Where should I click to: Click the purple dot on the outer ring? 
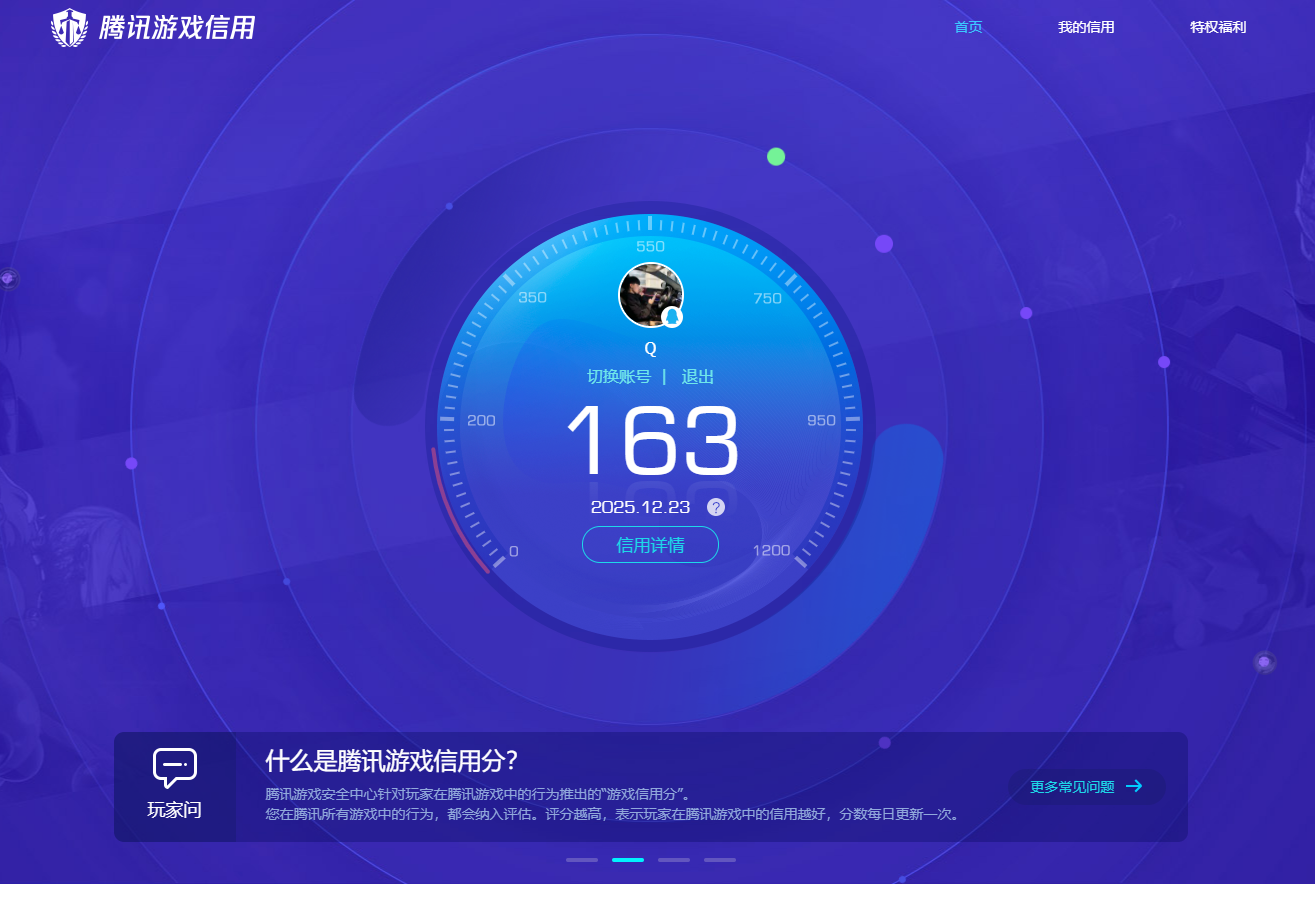click(x=884, y=243)
